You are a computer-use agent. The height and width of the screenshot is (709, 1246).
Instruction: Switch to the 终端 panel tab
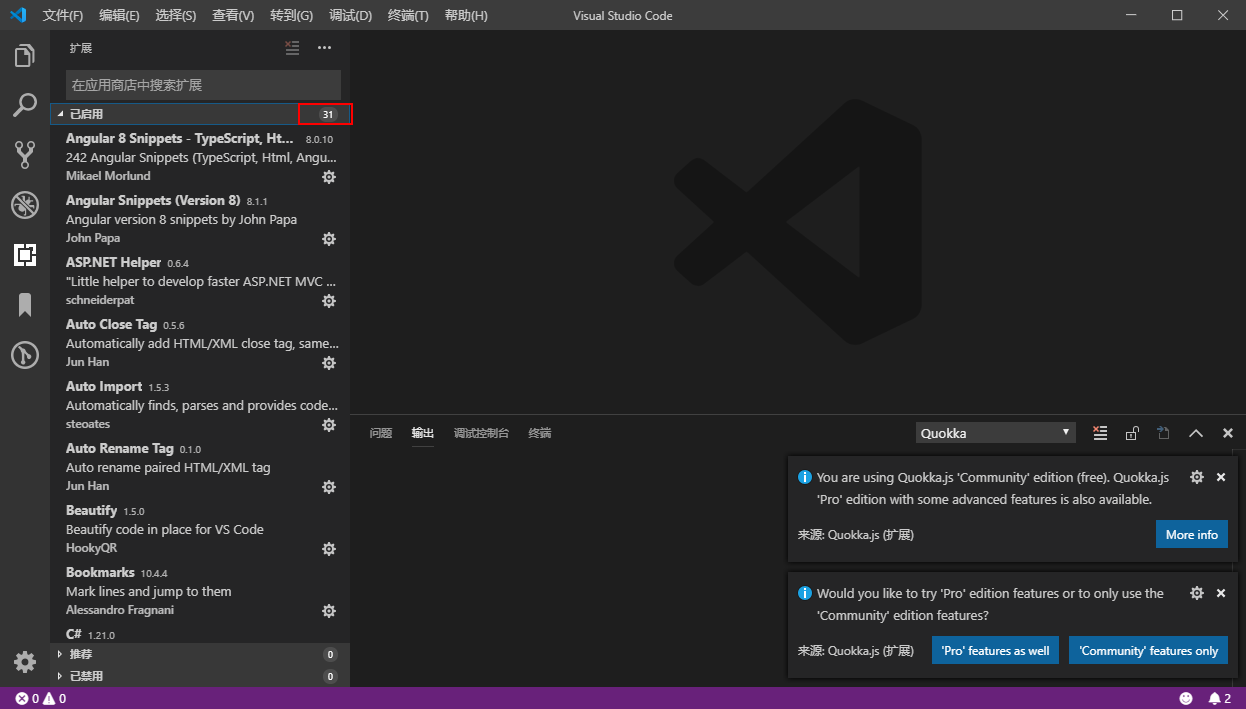[x=540, y=433]
